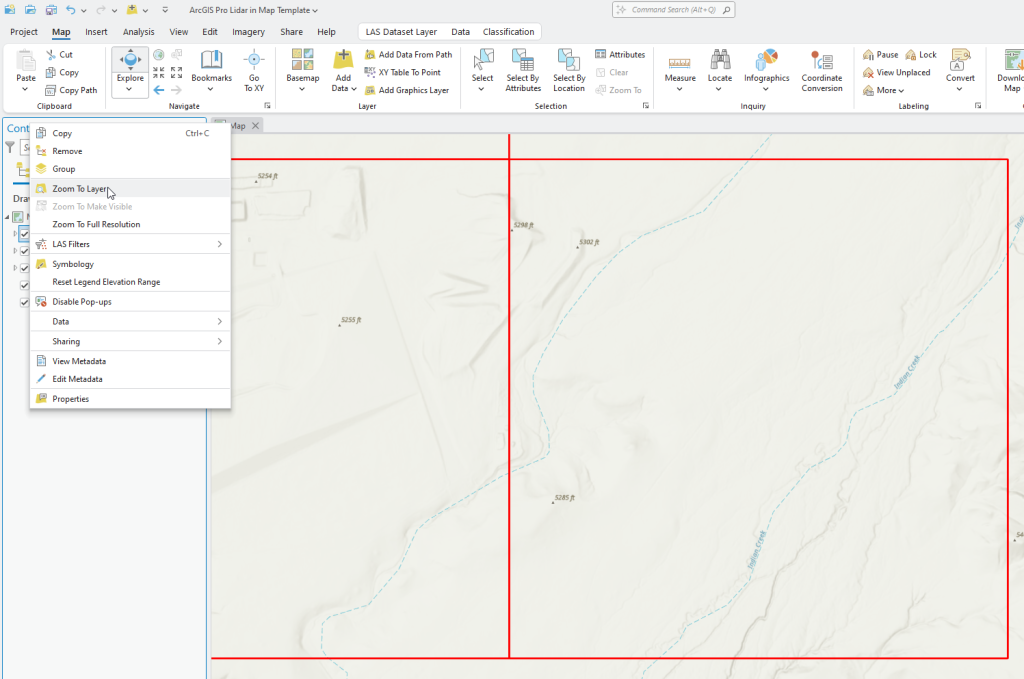Open the Imagery ribbon tab
Screen dimensions: 1024x679
click(252, 31)
